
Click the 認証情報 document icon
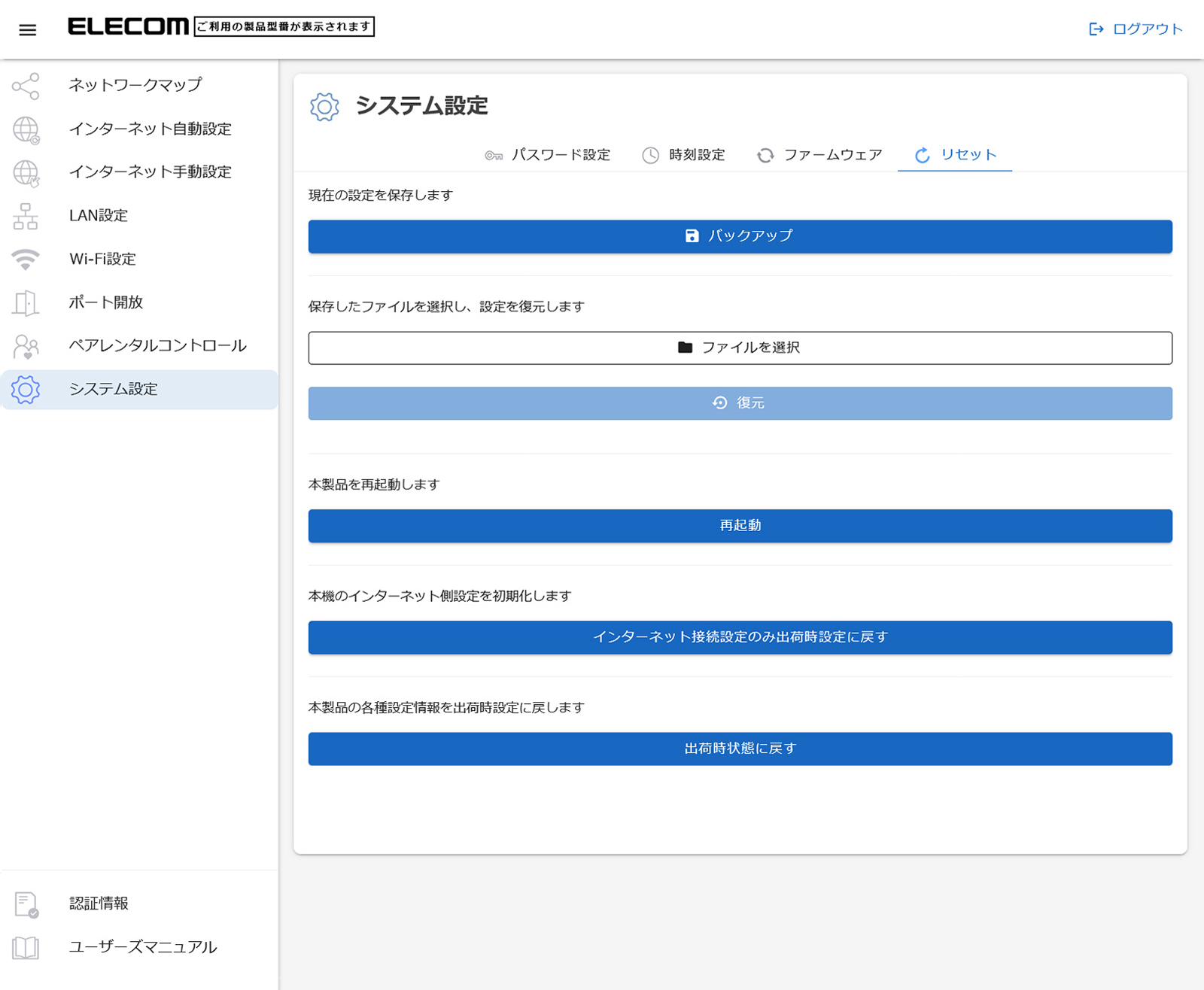point(26,904)
